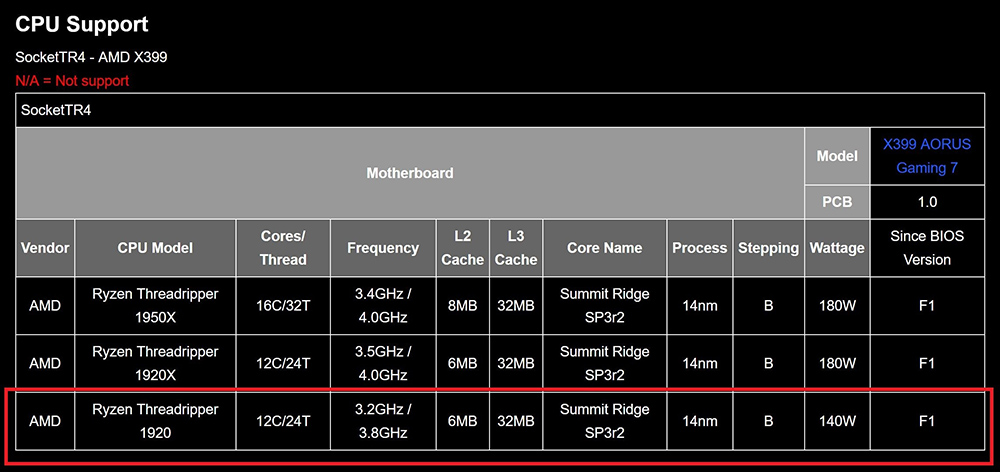Click the 16C/32T cores cell

(283, 306)
